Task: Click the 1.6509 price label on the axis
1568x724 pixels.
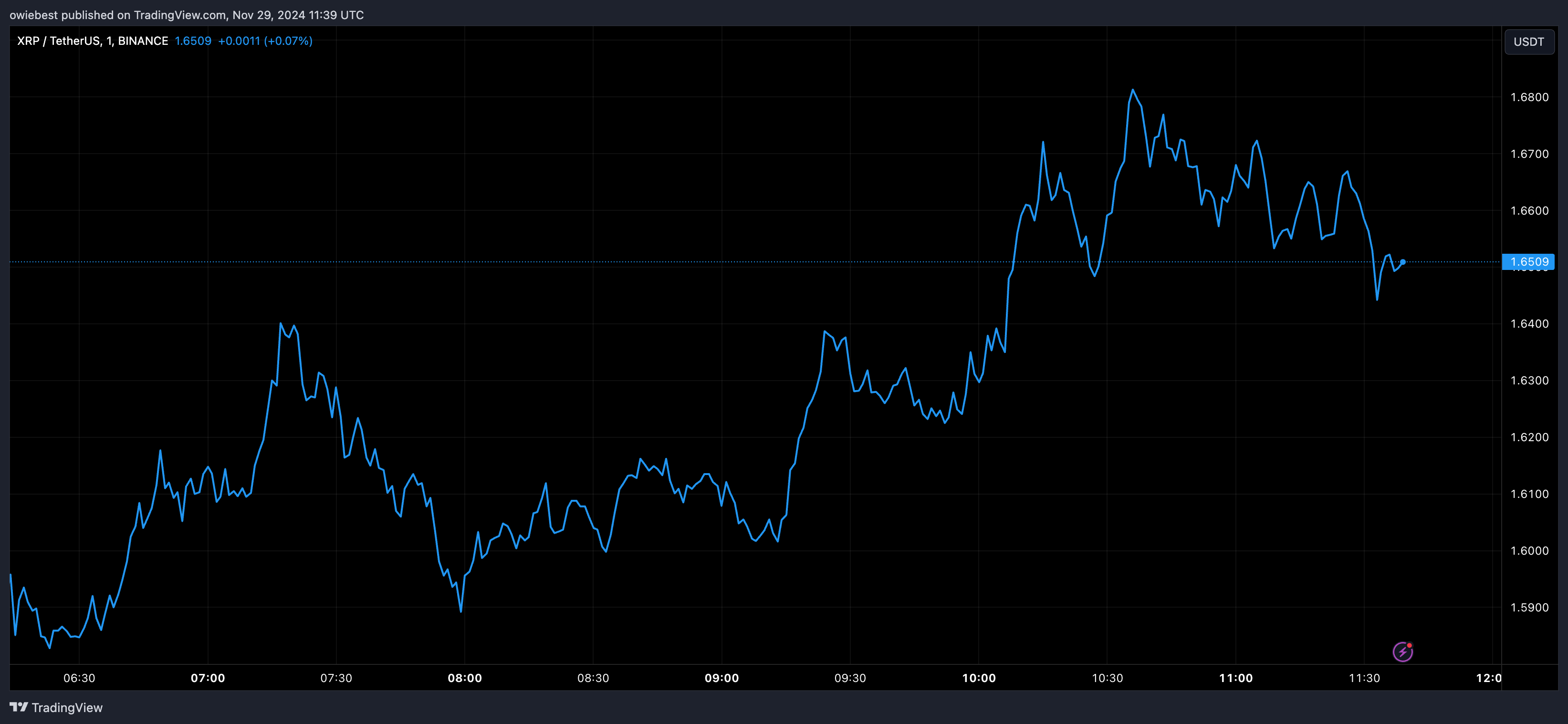Action: click(x=1529, y=262)
